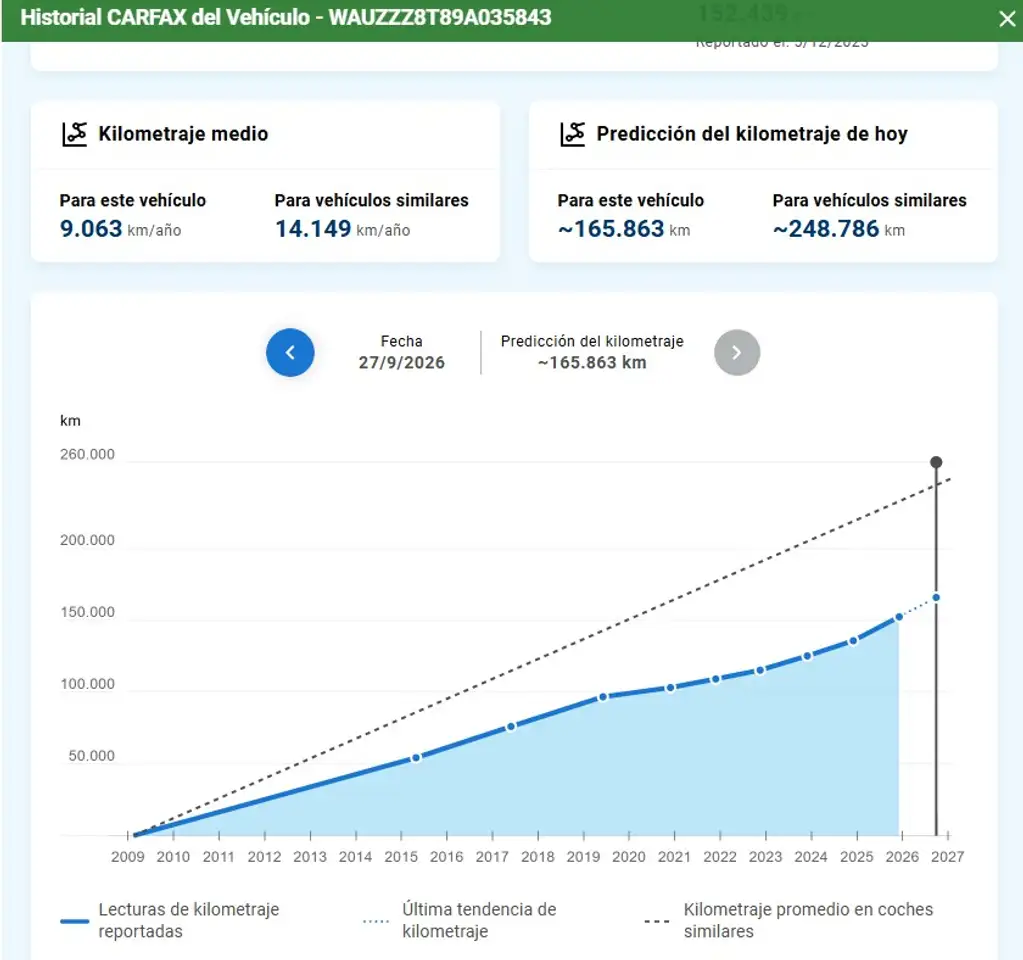Click the predicted mileage point on trend line
Screen dimensions: 1023x960
936,597
